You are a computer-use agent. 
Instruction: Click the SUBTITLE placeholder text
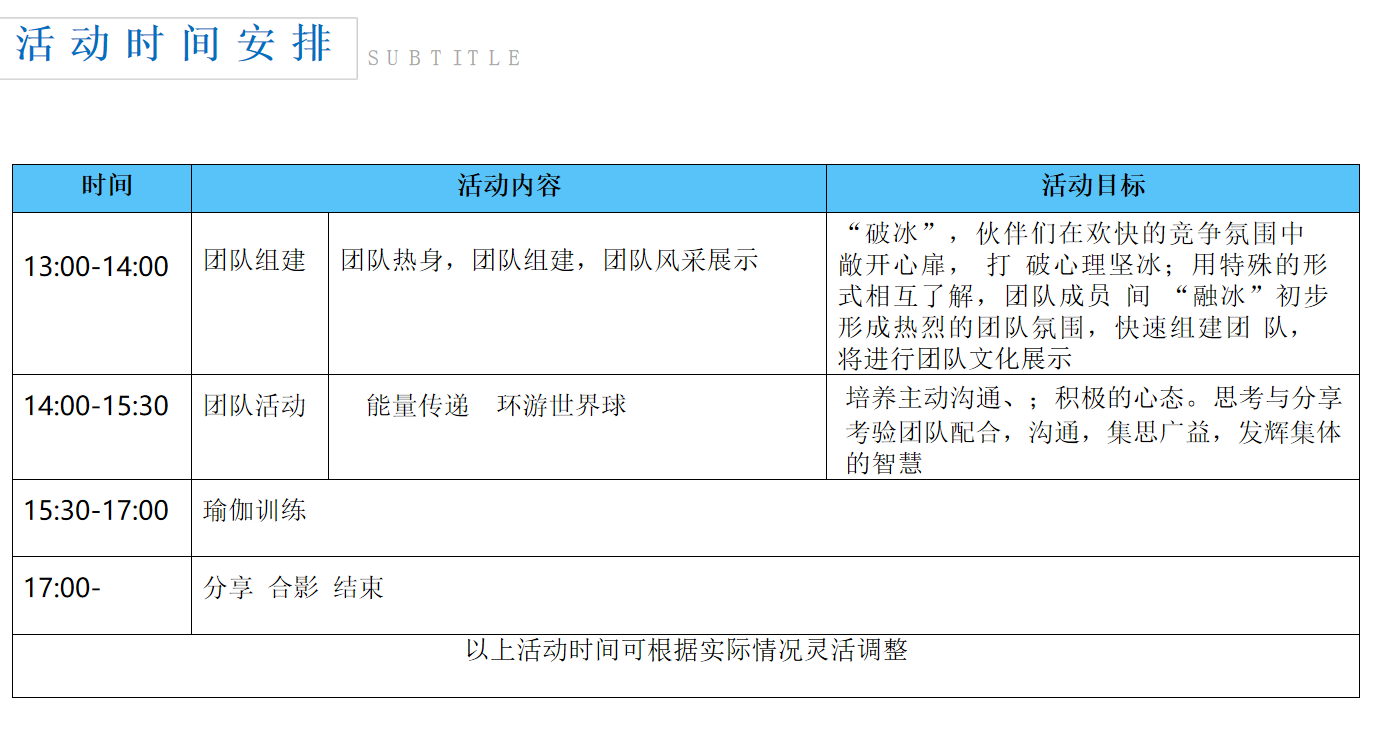(x=444, y=58)
